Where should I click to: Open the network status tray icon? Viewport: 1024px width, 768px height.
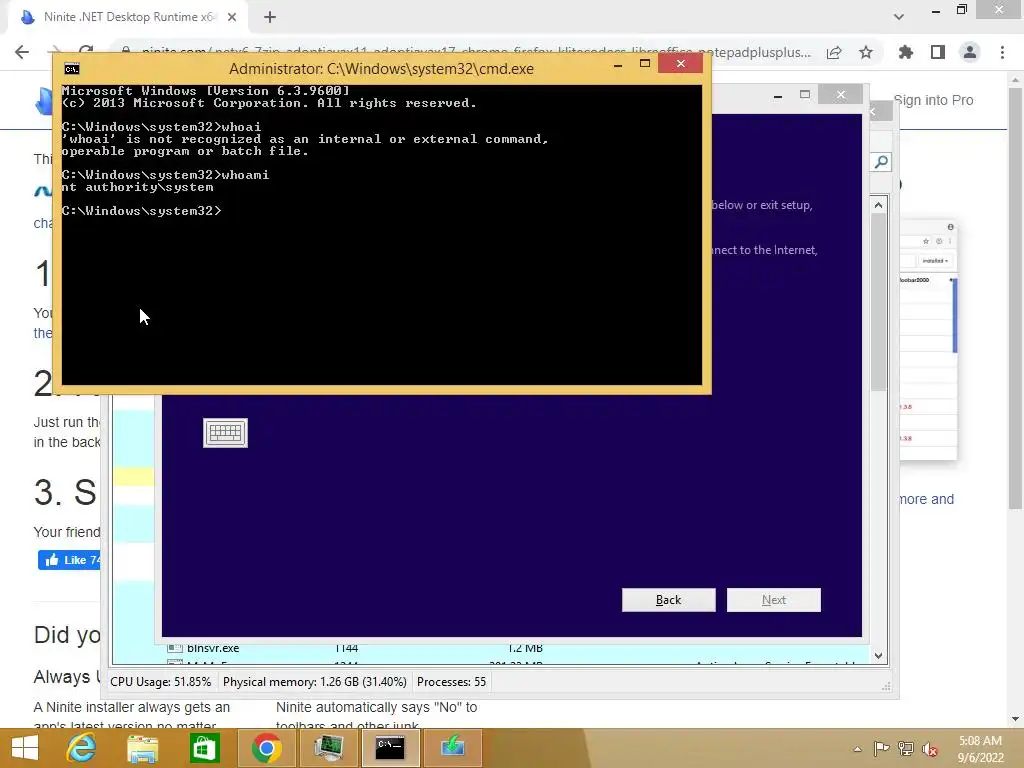(x=906, y=748)
